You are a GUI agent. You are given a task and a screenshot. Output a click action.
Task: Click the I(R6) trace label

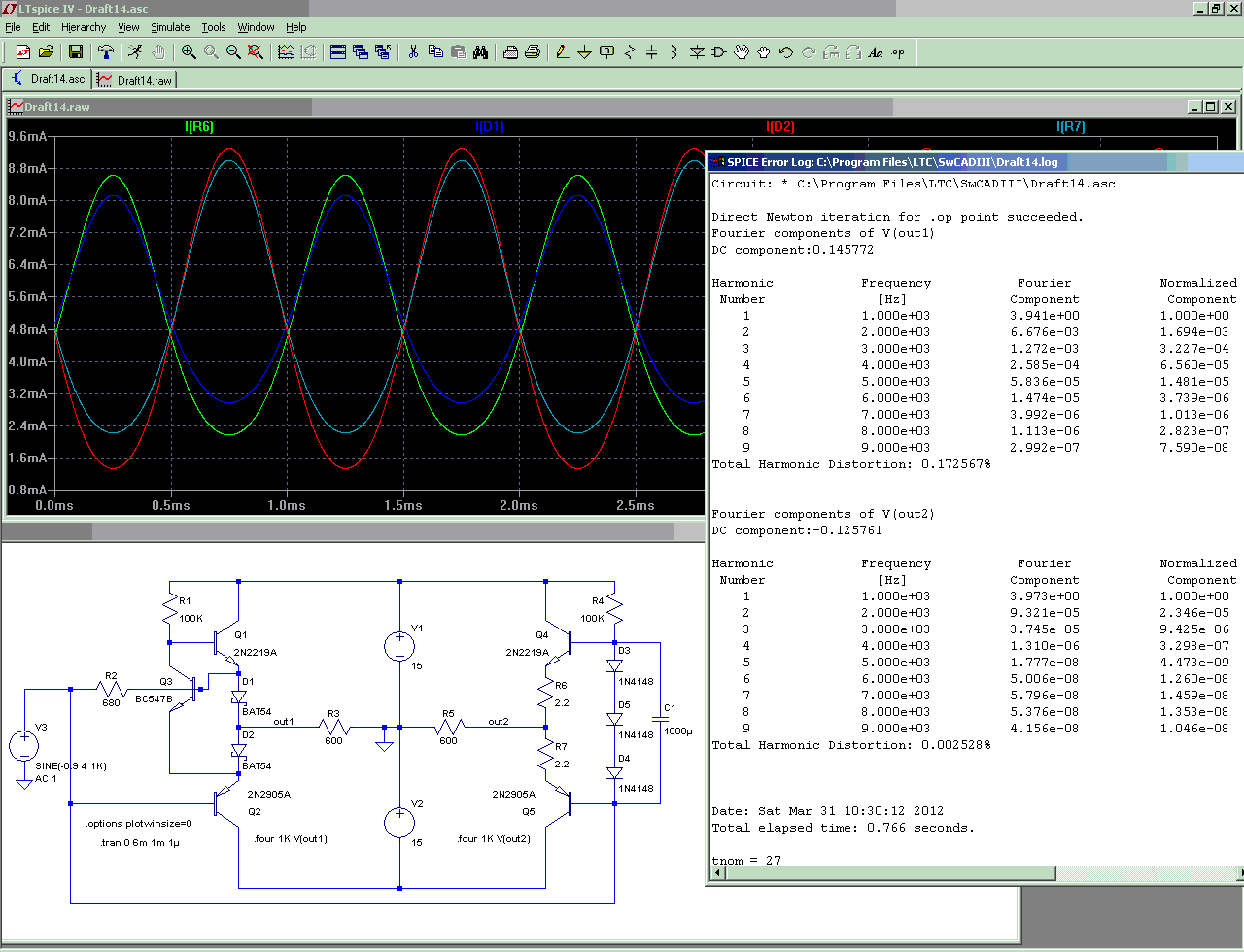[x=199, y=127]
